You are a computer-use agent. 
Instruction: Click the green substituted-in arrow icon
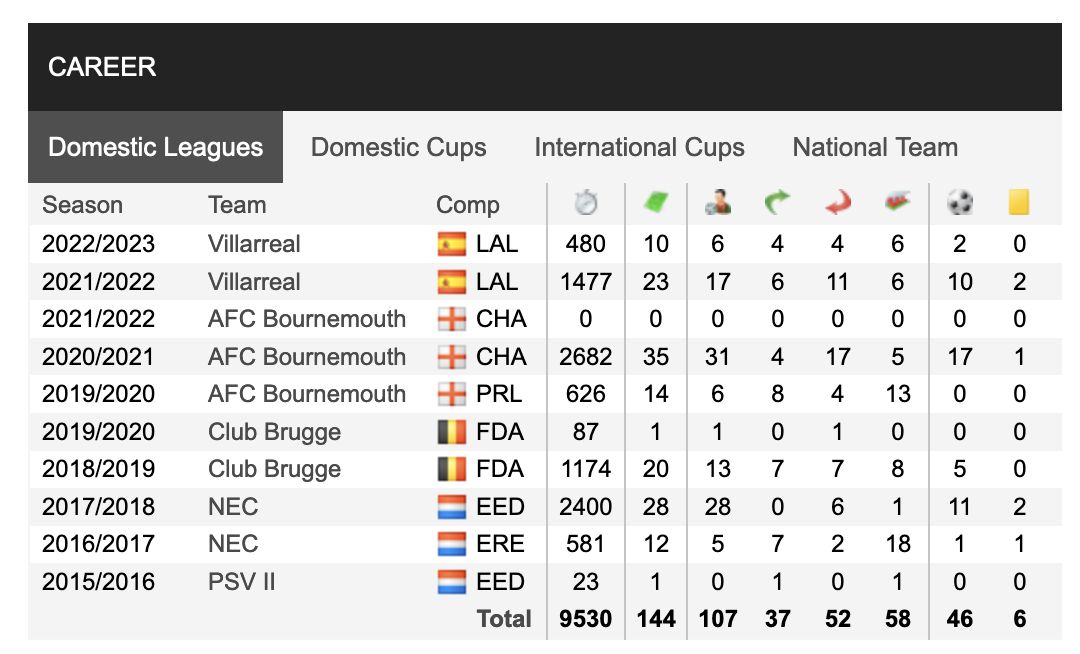pyautogui.click(x=778, y=202)
